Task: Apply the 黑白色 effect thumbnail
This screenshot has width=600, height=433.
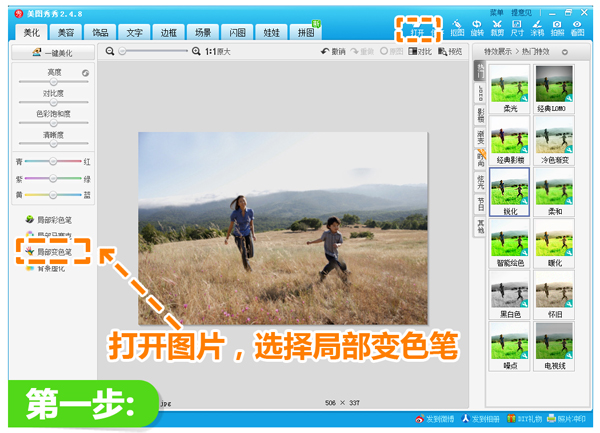Action: point(509,295)
